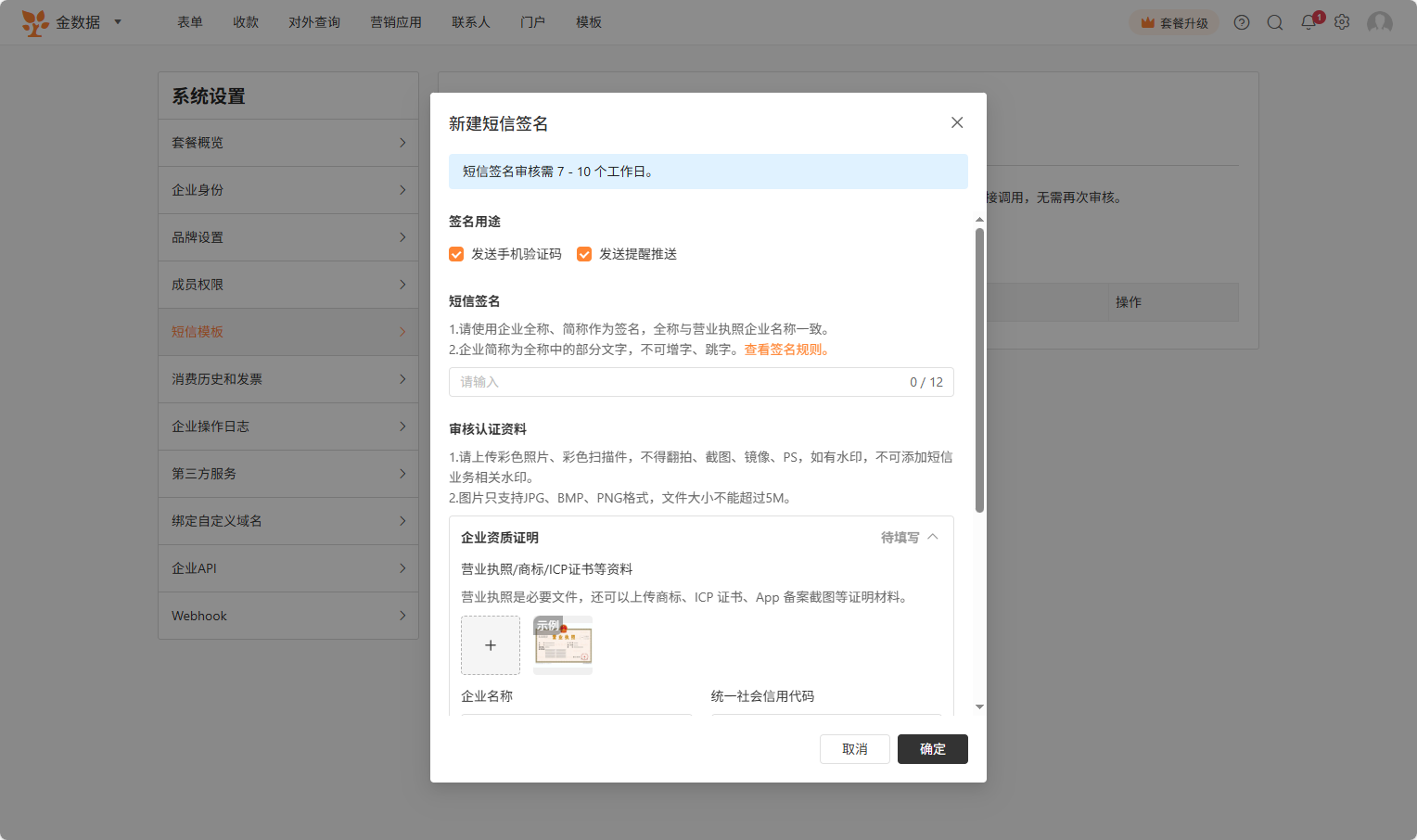Open the 第三方服务 settings item

(x=288, y=474)
